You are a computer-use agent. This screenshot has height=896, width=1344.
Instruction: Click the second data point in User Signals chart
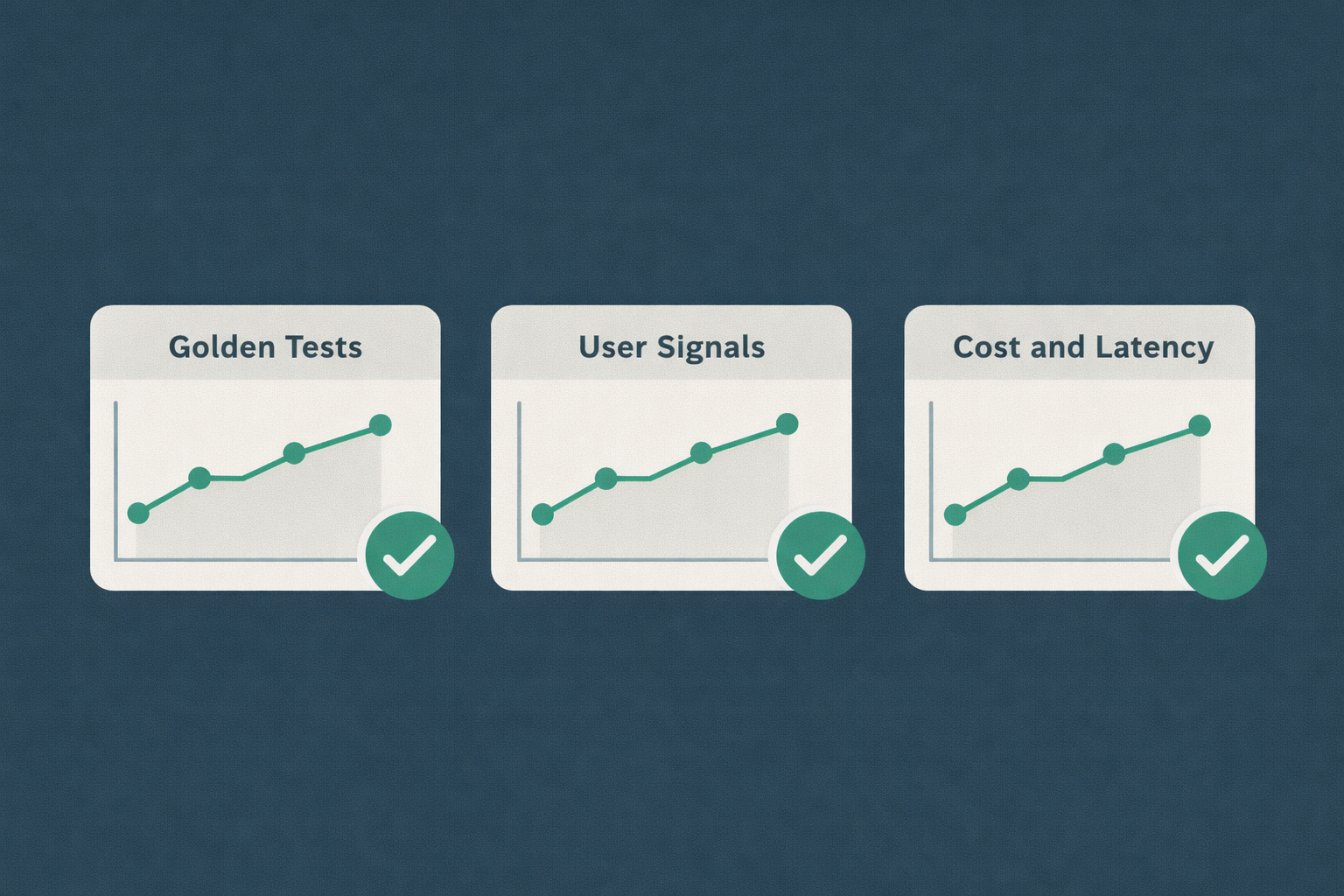pyautogui.click(x=605, y=479)
